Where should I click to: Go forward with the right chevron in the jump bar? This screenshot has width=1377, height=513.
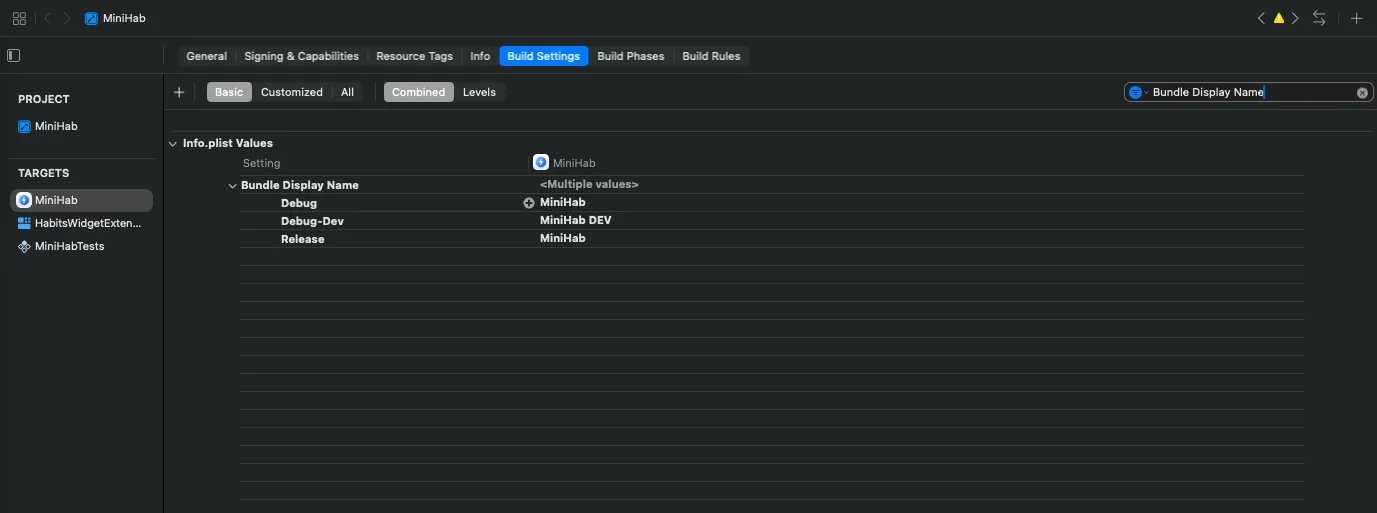pos(67,18)
